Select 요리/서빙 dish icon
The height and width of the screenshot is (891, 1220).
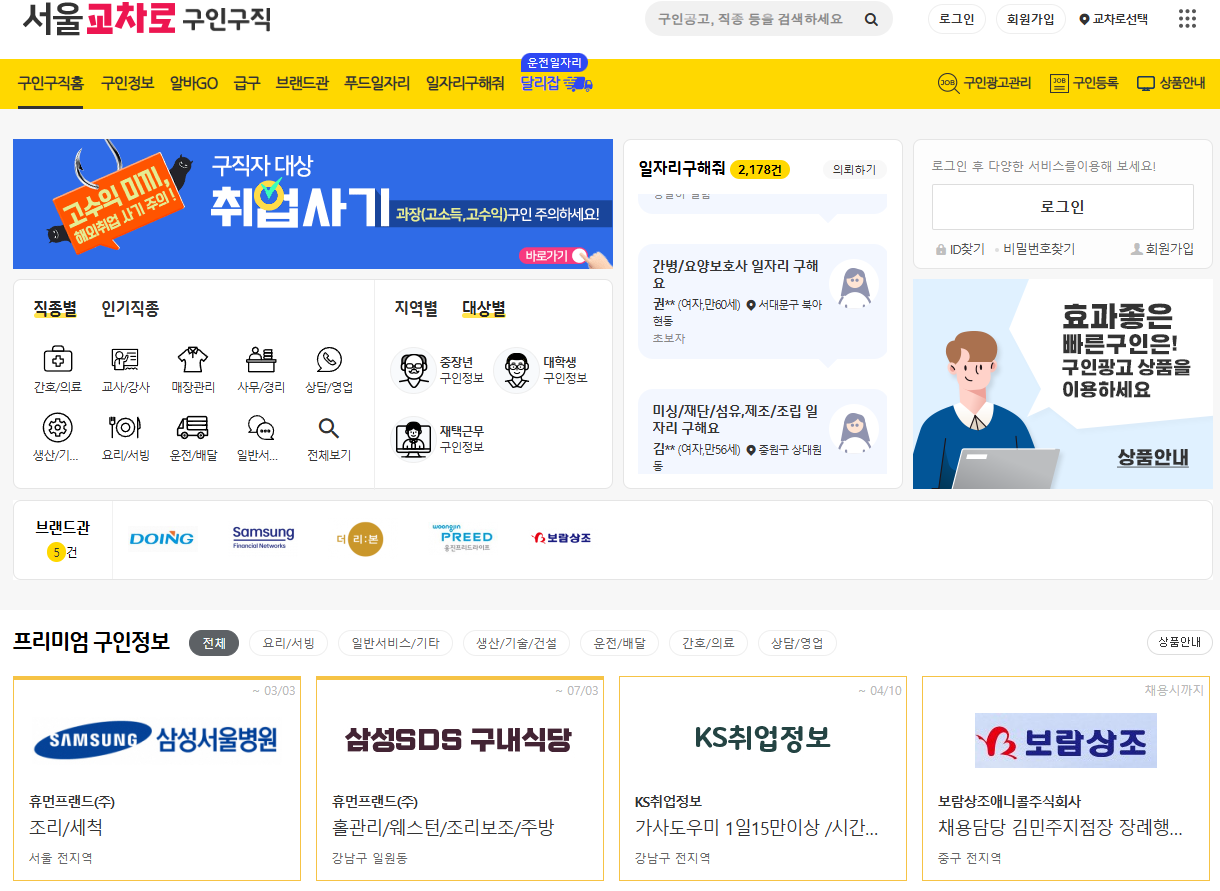[125, 428]
